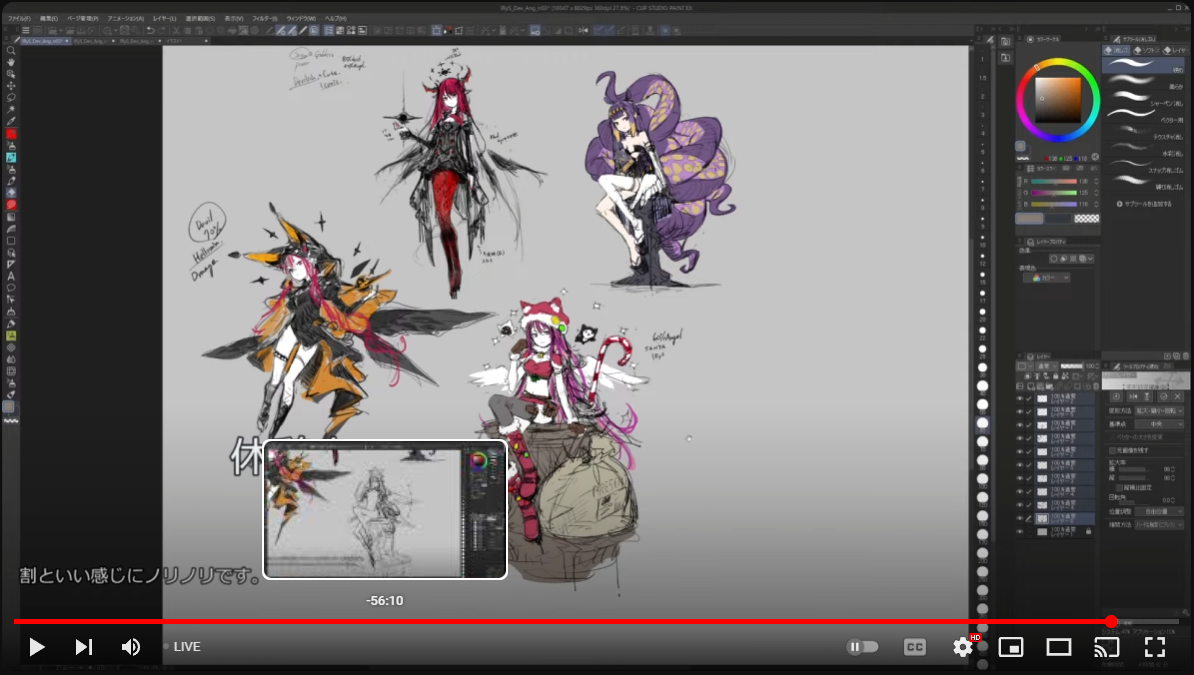Select the Hand move-canvas tool

11,62
